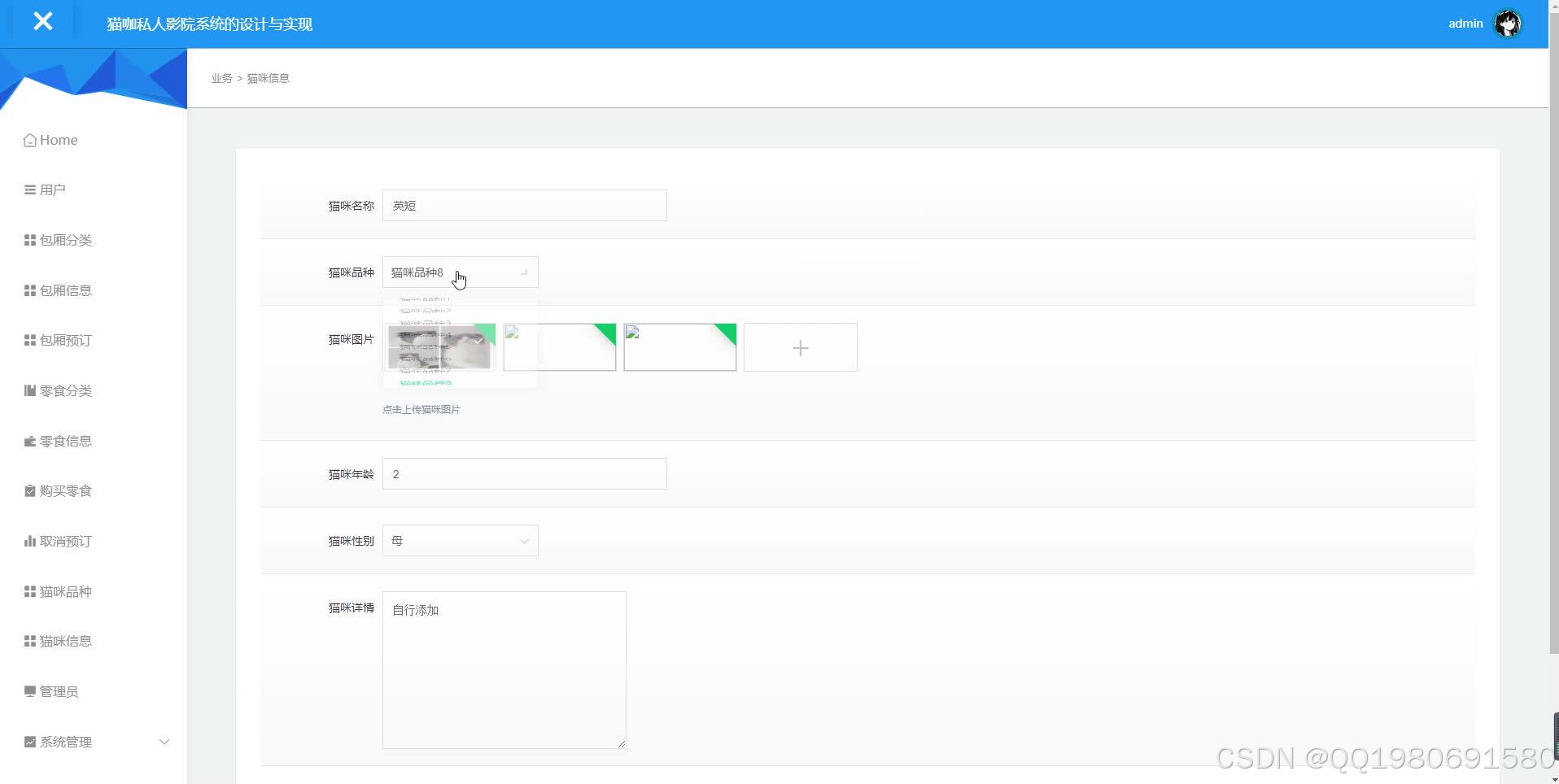The width and height of the screenshot is (1559, 784).
Task: Click the 包厢分类 grid icon
Action: coord(30,240)
